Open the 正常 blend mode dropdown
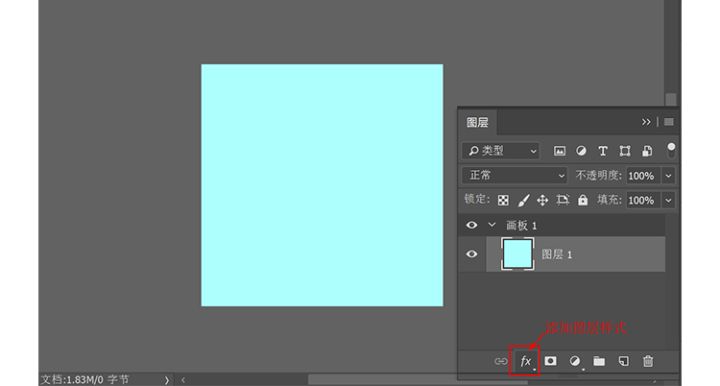The width and height of the screenshot is (720, 386). tap(514, 175)
